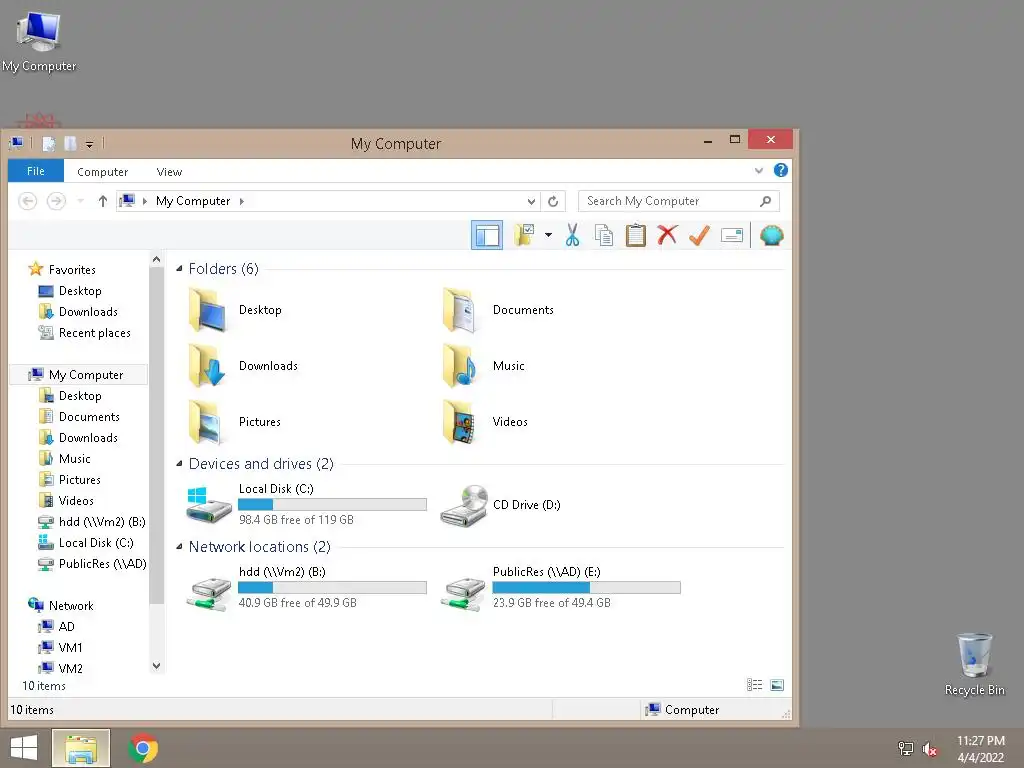Select Documents under My Computer tree
This screenshot has width=1024, height=768.
click(89, 417)
